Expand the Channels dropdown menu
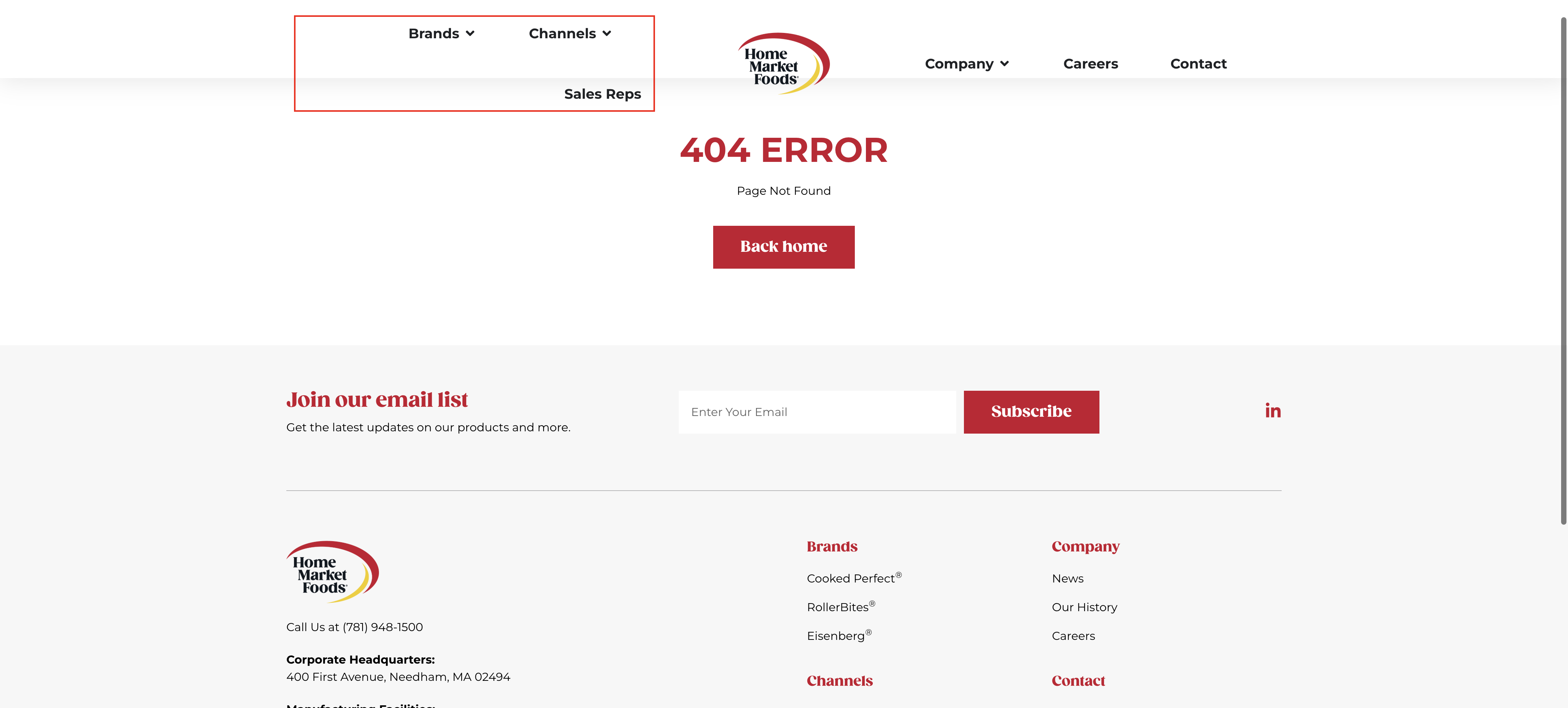The width and height of the screenshot is (1568, 708). tap(569, 33)
